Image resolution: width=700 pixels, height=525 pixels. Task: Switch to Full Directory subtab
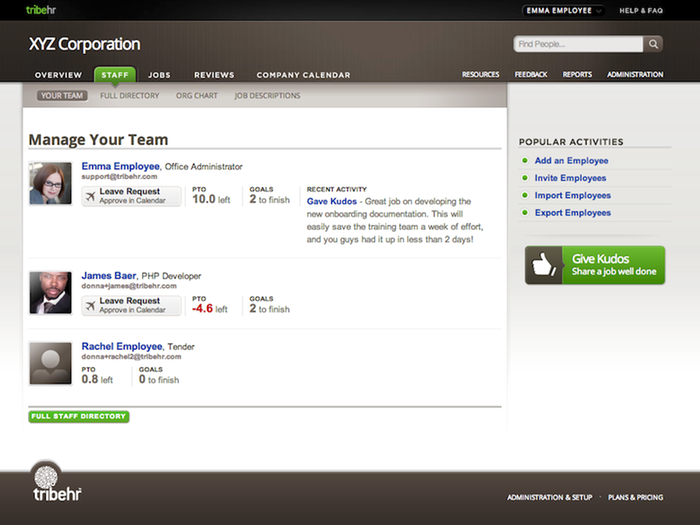[x=129, y=96]
